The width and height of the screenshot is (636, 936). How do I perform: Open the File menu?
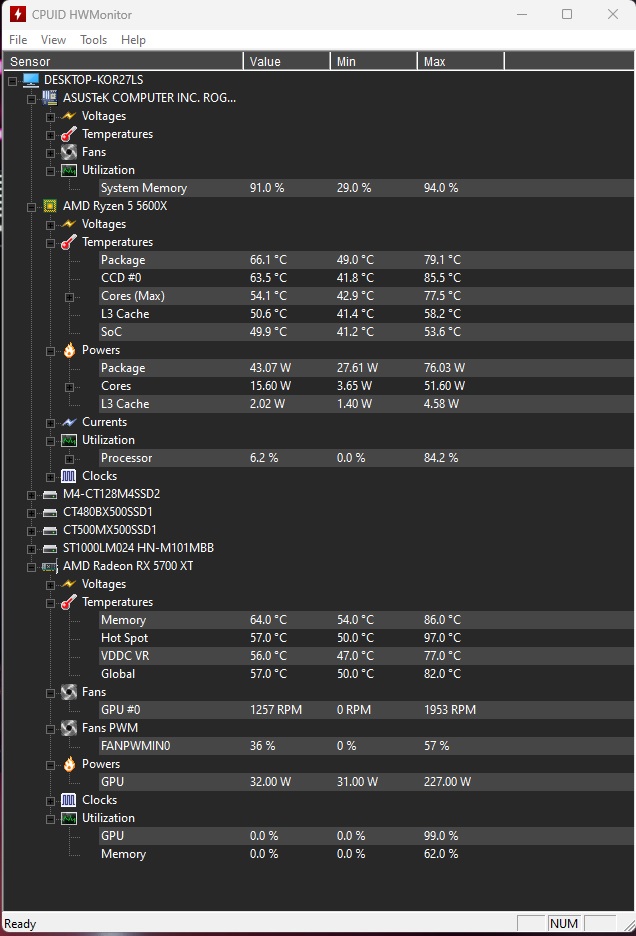click(18, 40)
